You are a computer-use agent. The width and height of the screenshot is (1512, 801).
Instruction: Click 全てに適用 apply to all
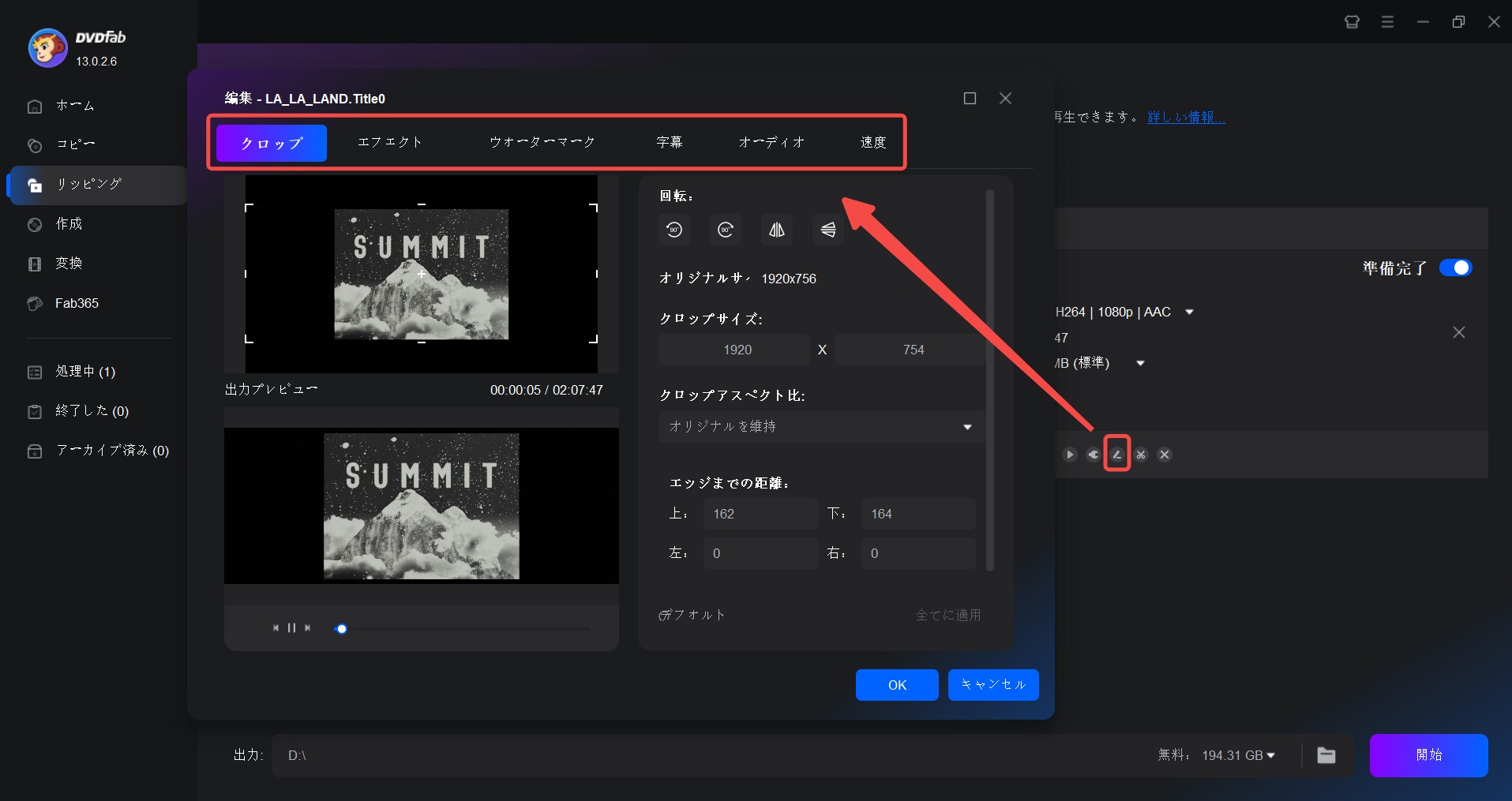948,615
